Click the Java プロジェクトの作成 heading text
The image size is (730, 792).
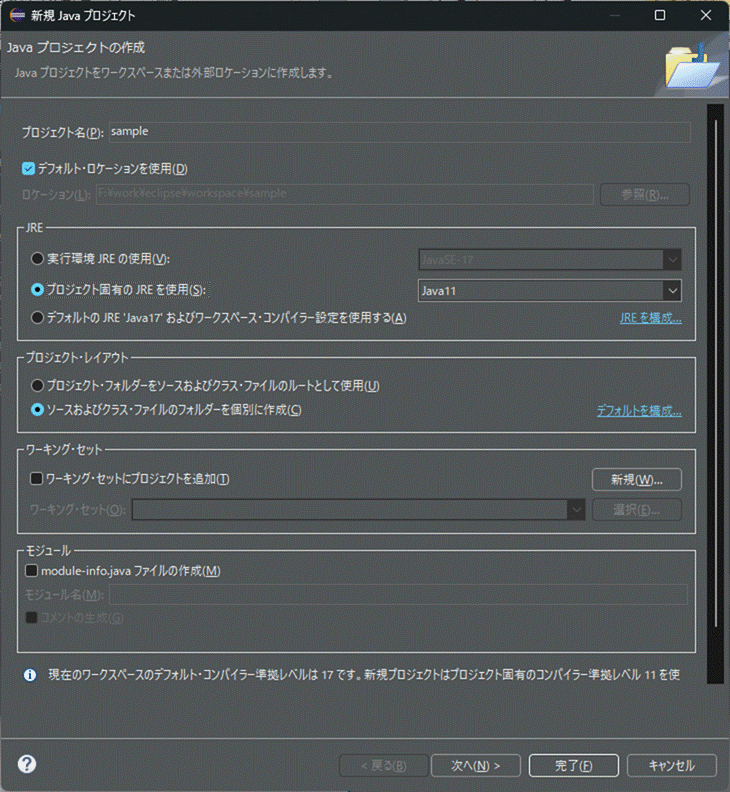tap(76, 47)
